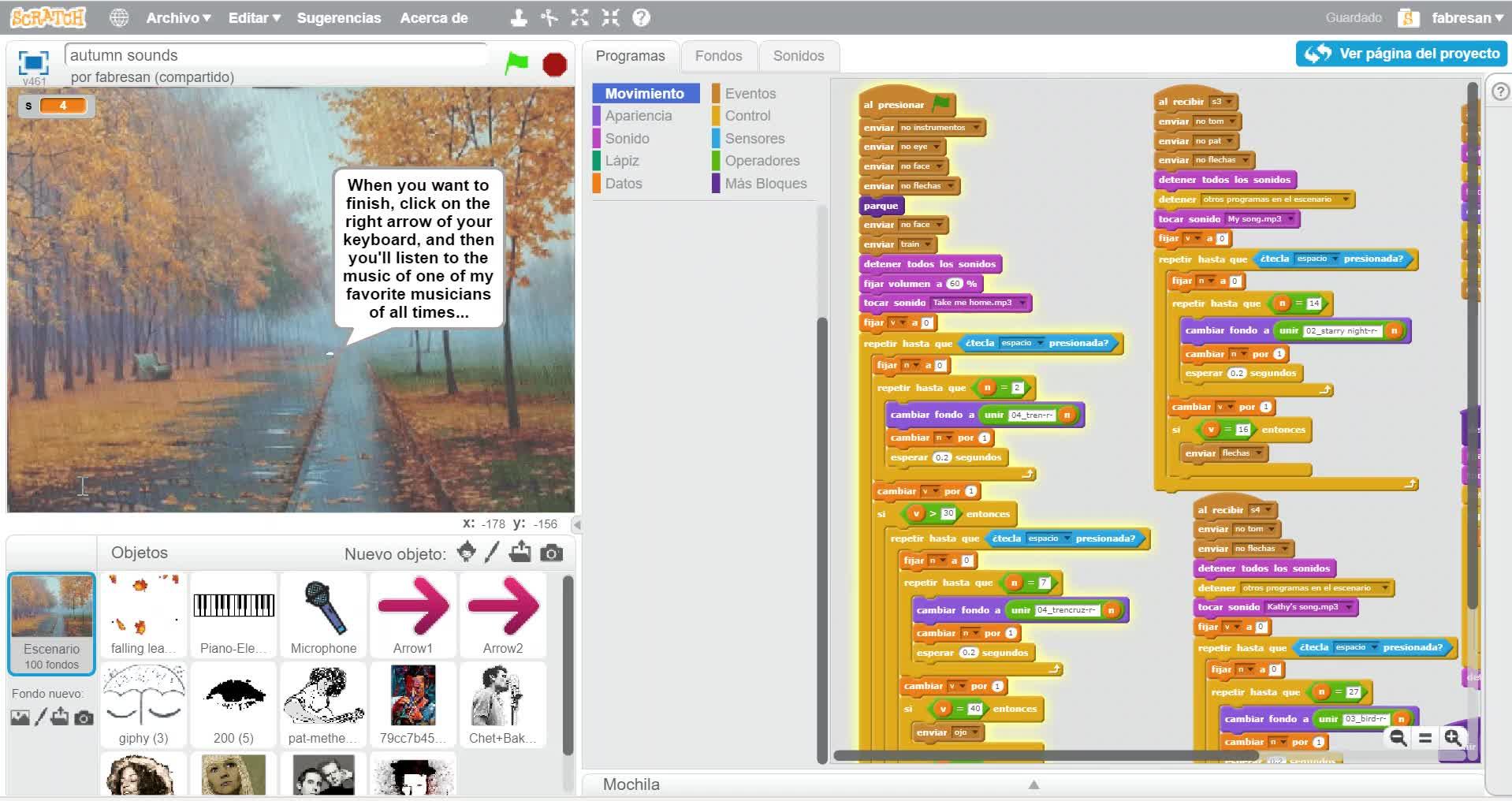Upload sprite from file
This screenshot has height=801, width=1512.
(520, 553)
